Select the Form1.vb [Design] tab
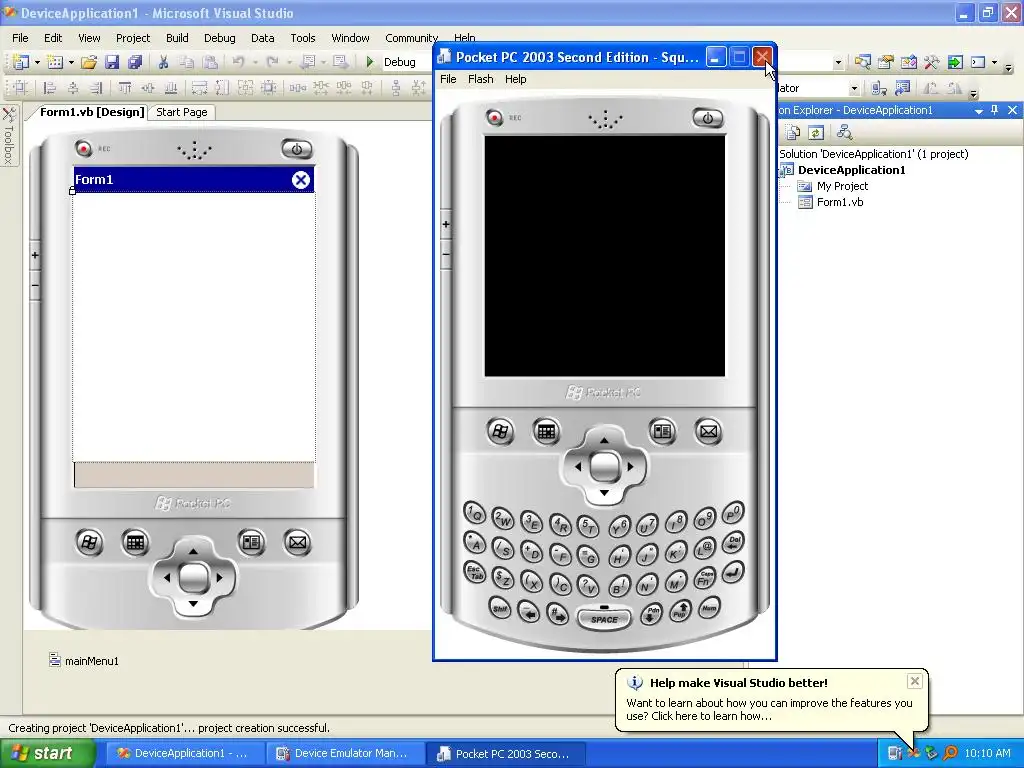The image size is (1024, 768). 92,112
